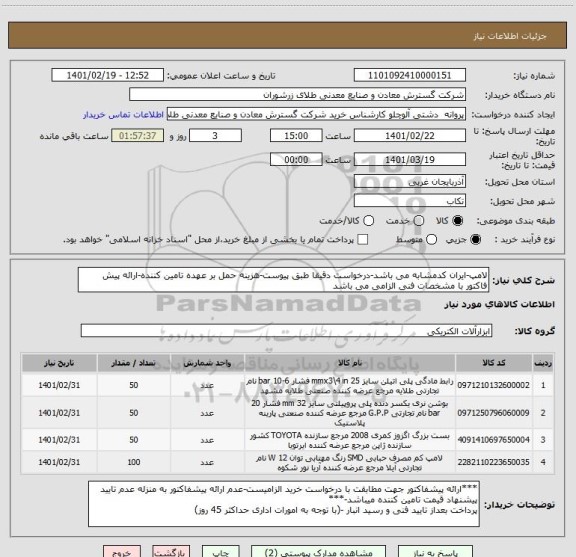The image size is (576, 557).
Task: Click the نام کالا column header
Action: (x=350, y=363)
